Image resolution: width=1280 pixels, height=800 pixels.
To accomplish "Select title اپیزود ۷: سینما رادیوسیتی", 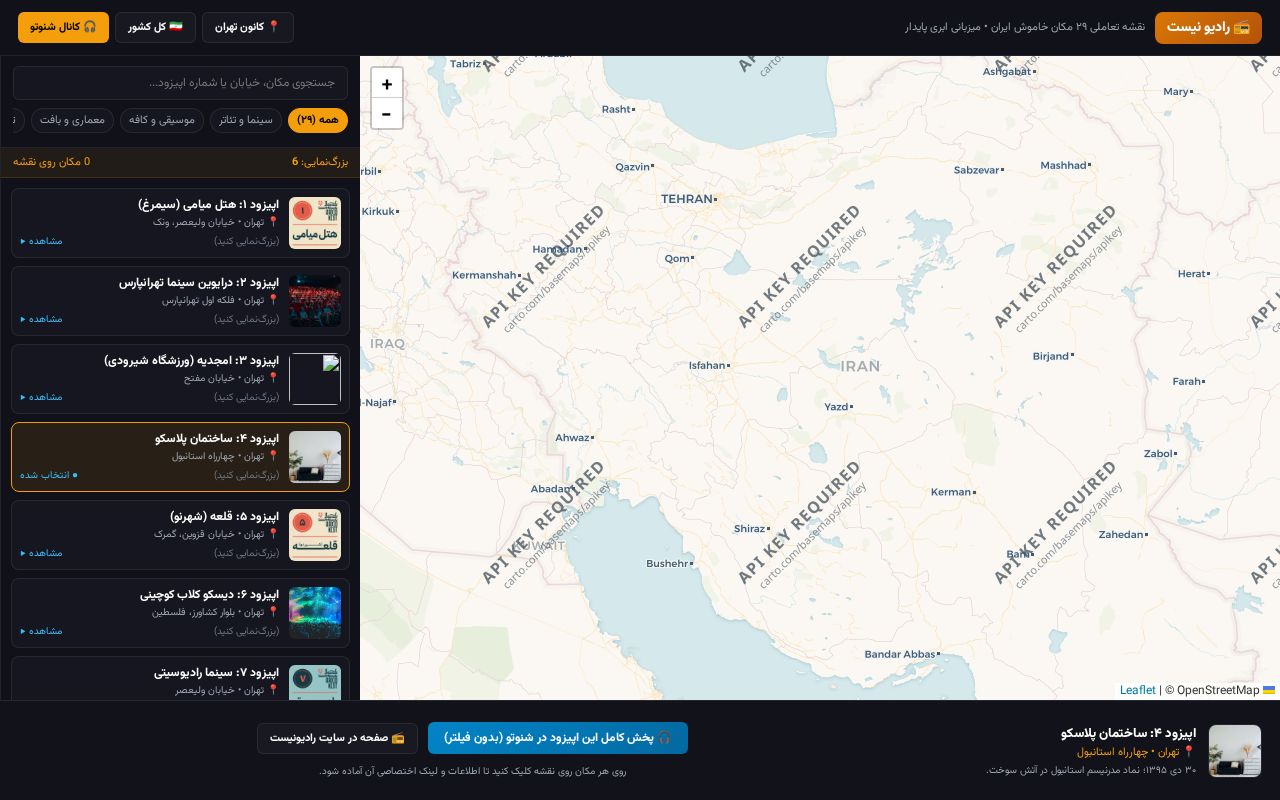I will click(x=217, y=672).
